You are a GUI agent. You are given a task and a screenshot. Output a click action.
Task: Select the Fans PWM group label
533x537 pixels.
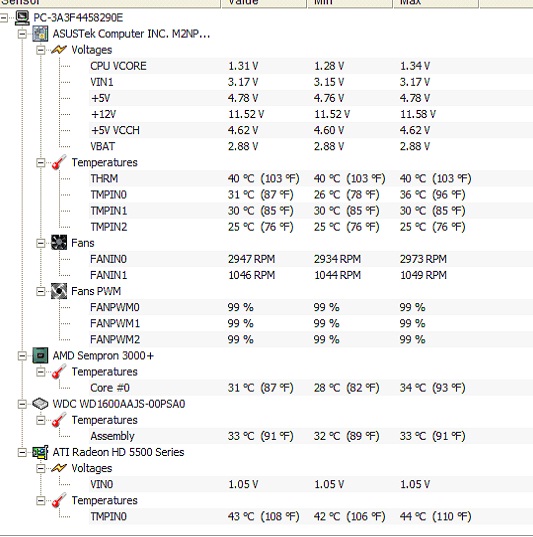pos(96,291)
